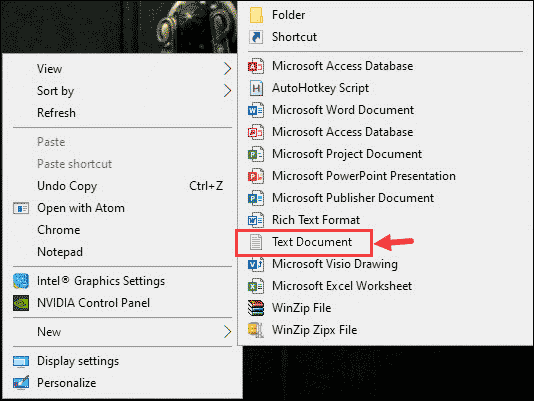Screen dimensions: 534x401
Task: Choose View in the context menu
Action: pyautogui.click(x=49, y=69)
